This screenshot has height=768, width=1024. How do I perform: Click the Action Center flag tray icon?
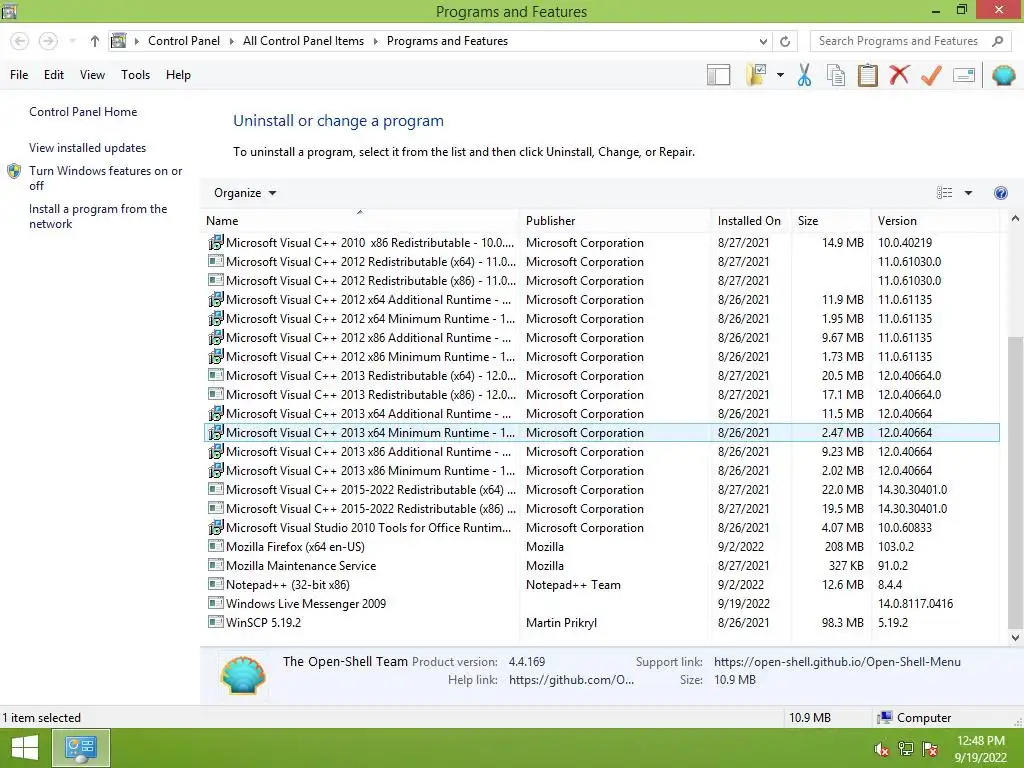[x=930, y=749]
